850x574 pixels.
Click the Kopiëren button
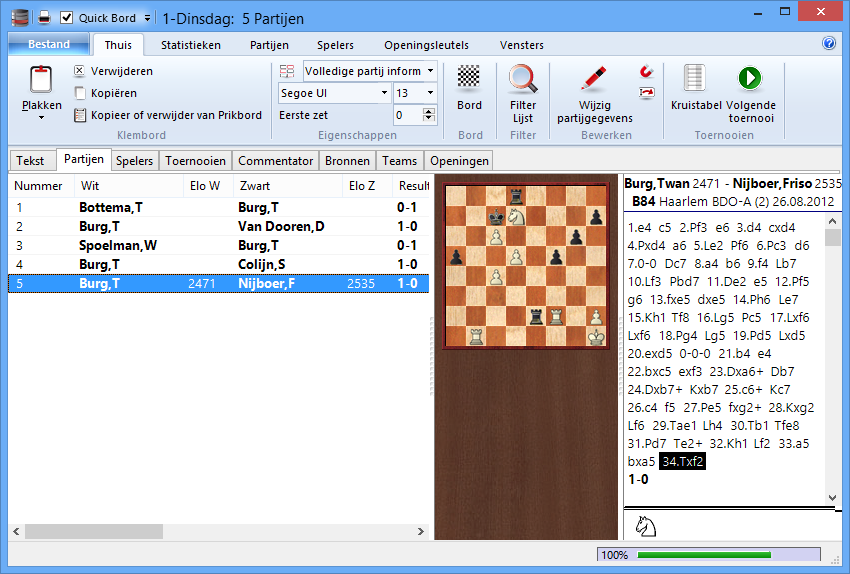pos(106,93)
